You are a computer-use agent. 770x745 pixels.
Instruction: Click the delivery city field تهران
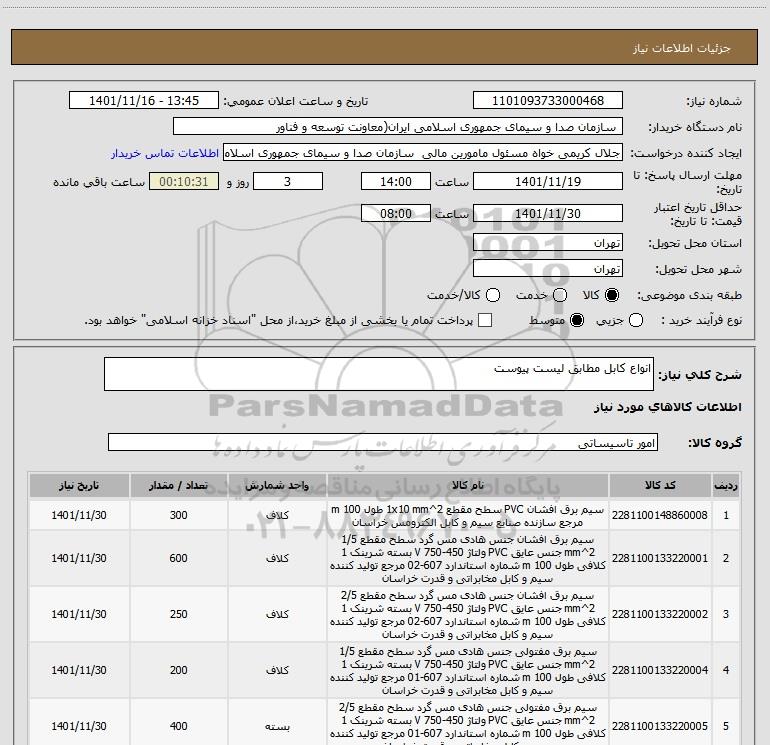coord(548,269)
